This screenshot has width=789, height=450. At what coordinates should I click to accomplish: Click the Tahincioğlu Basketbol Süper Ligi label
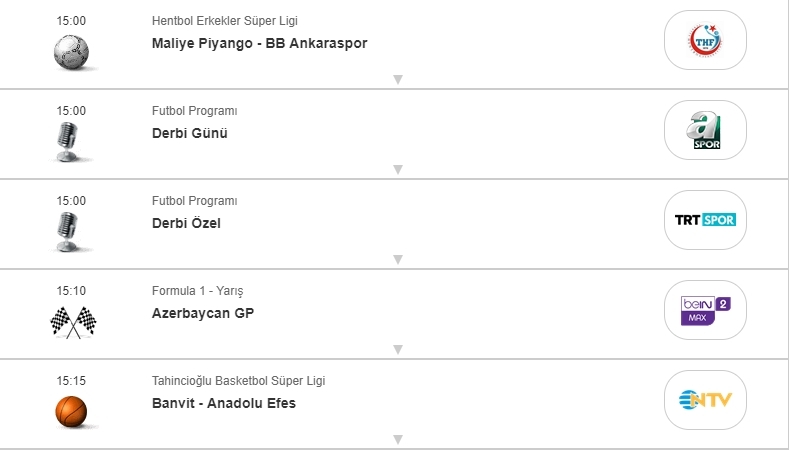238,381
